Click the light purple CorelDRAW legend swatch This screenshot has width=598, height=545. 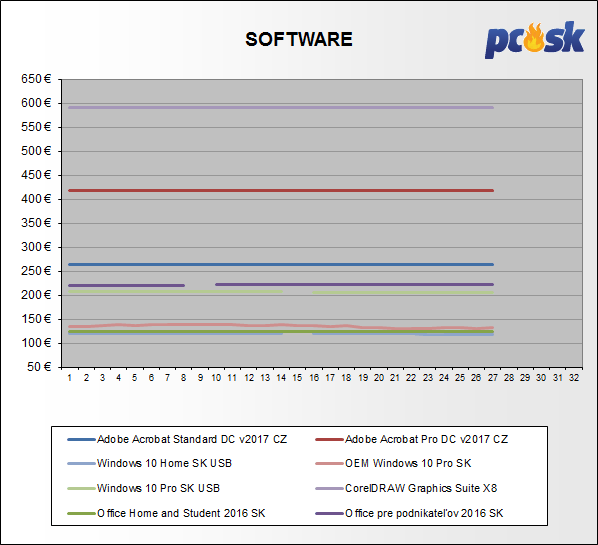[x=329, y=489]
